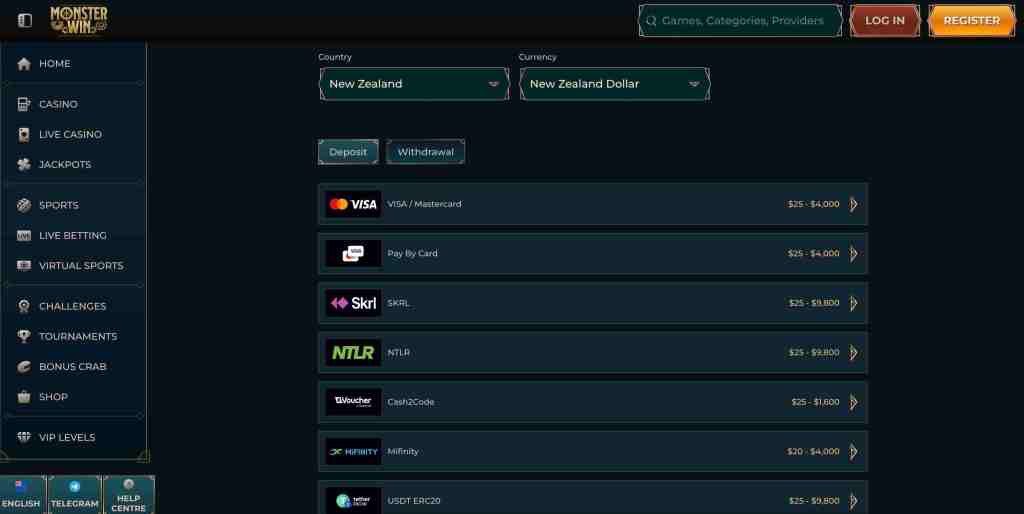This screenshot has width=1024, height=514.
Task: Open the Currency dropdown New Zealand Dollar
Action: (615, 84)
